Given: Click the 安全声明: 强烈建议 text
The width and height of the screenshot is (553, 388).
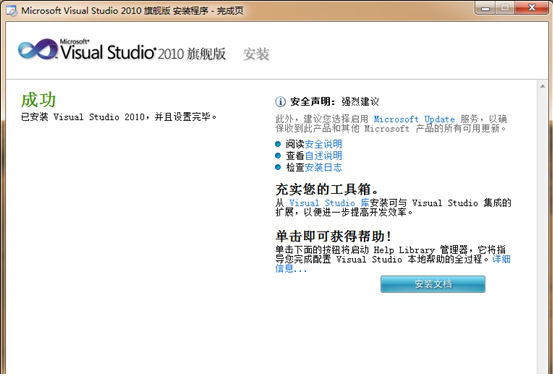Looking at the screenshot, I should point(334,102).
